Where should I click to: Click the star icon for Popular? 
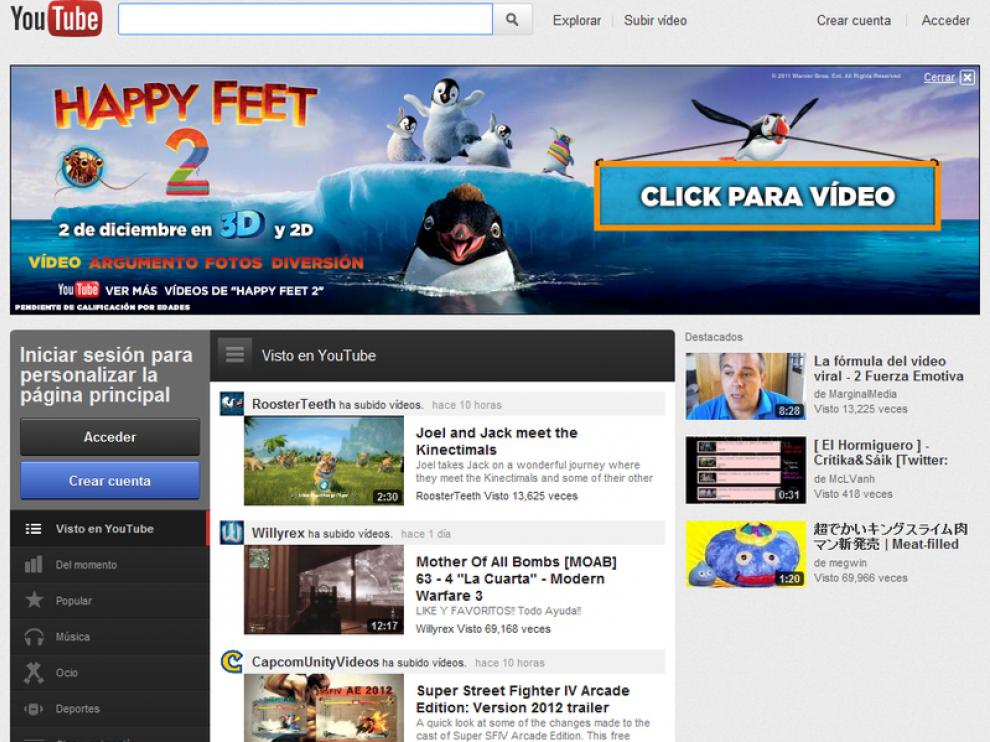click(x=34, y=599)
